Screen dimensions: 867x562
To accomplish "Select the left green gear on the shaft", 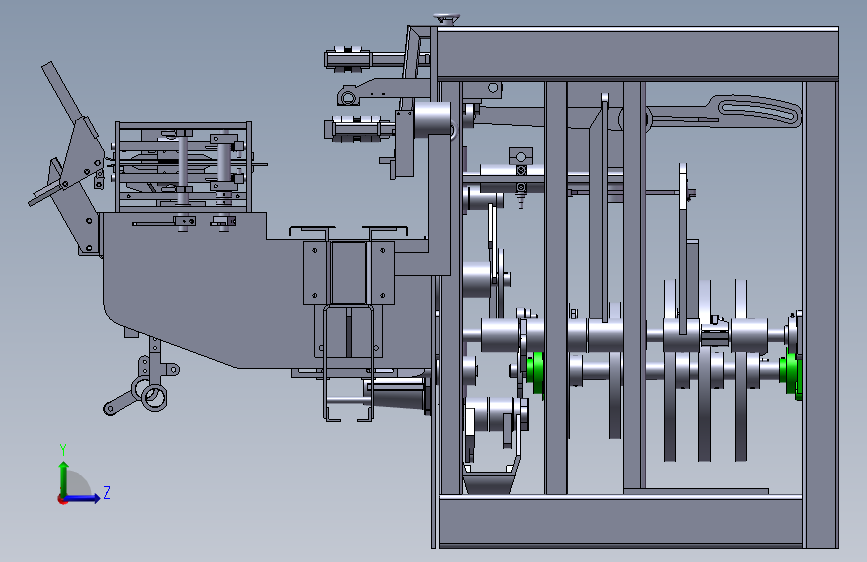I will click(x=535, y=373).
